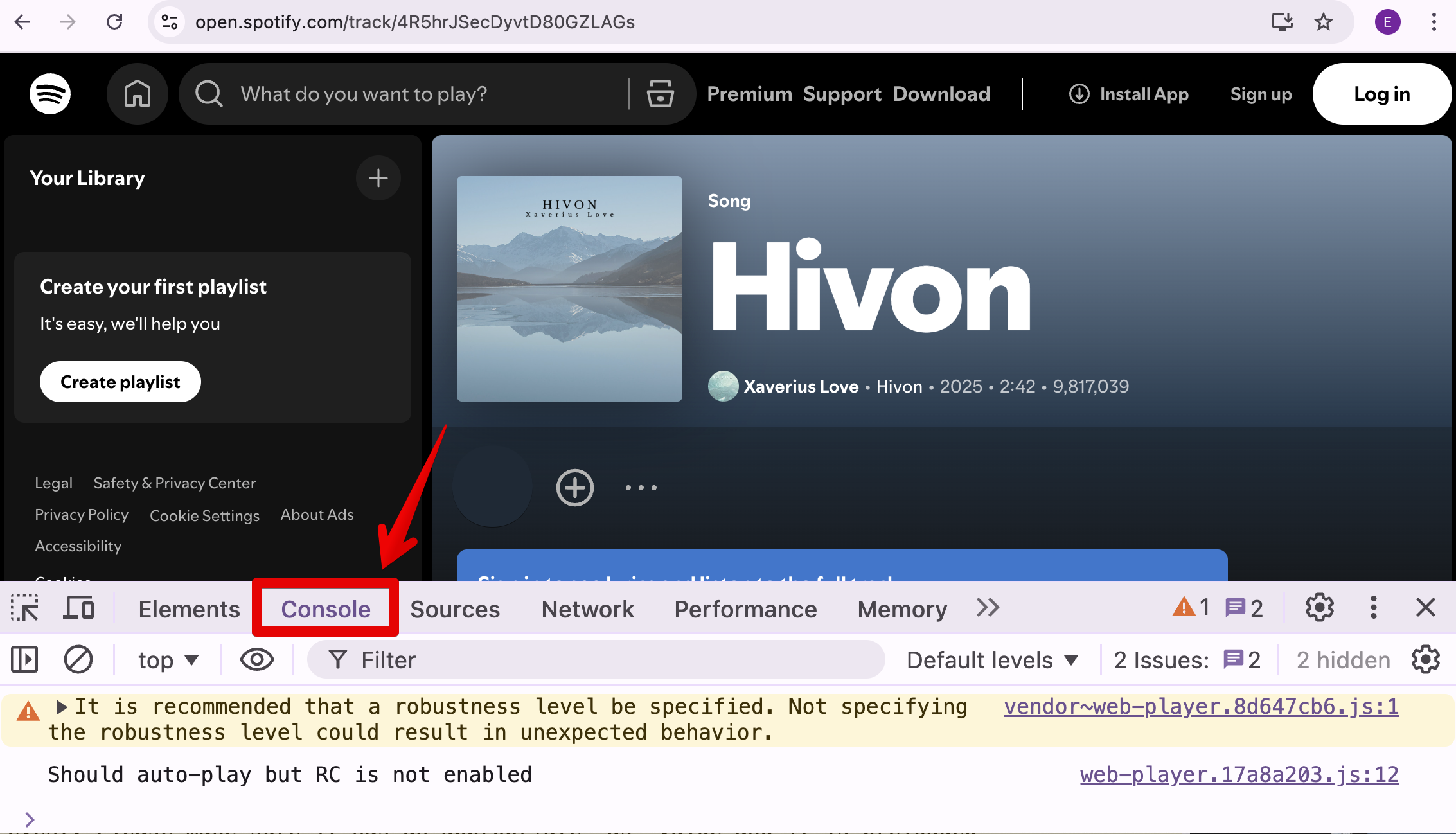Open the Browse icon in search bar
Viewport: 1456px width, 834px height.
click(660, 94)
